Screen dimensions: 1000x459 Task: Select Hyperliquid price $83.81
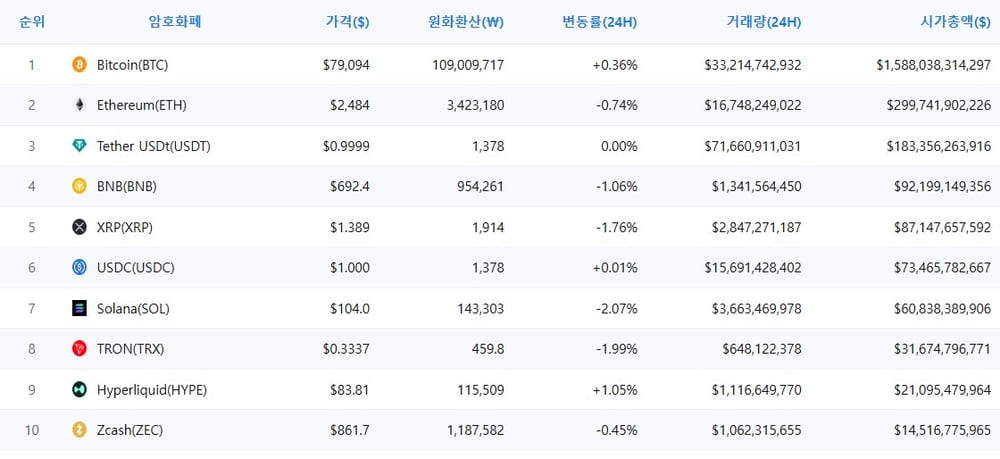[349, 390]
